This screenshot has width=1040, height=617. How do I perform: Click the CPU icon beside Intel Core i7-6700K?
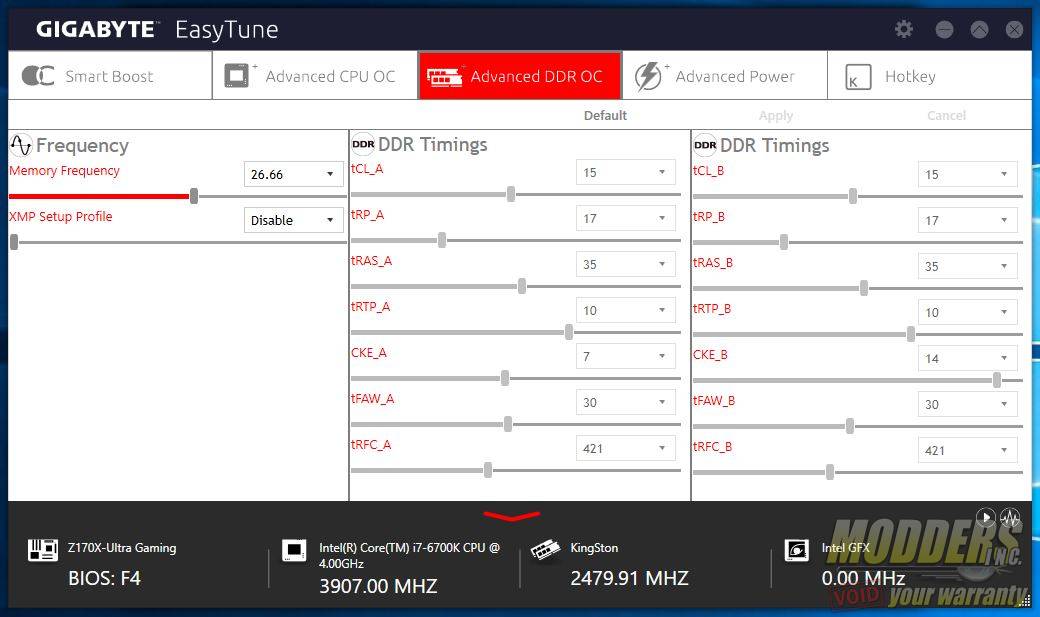point(294,550)
